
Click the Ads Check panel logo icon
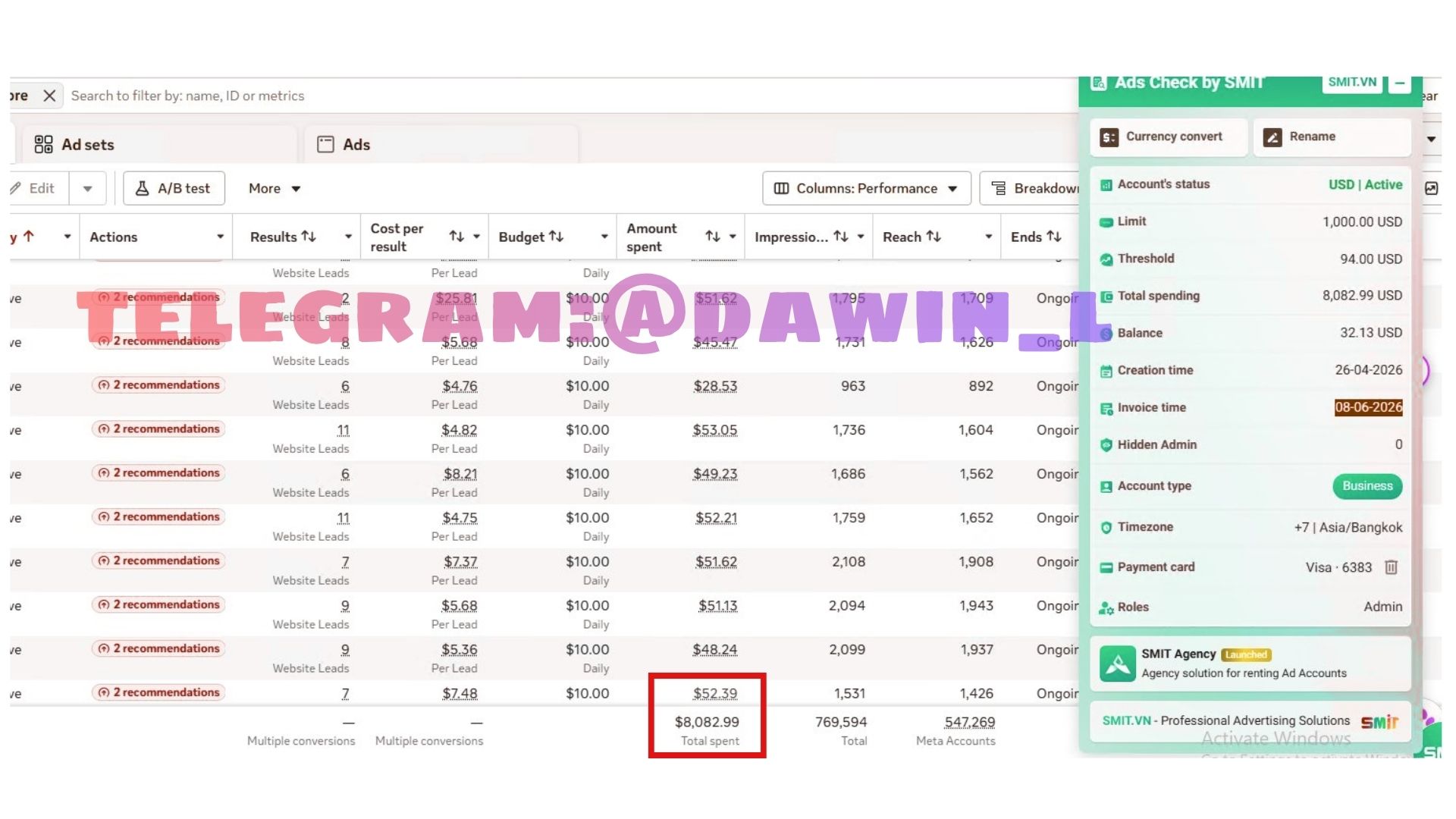(x=1099, y=83)
